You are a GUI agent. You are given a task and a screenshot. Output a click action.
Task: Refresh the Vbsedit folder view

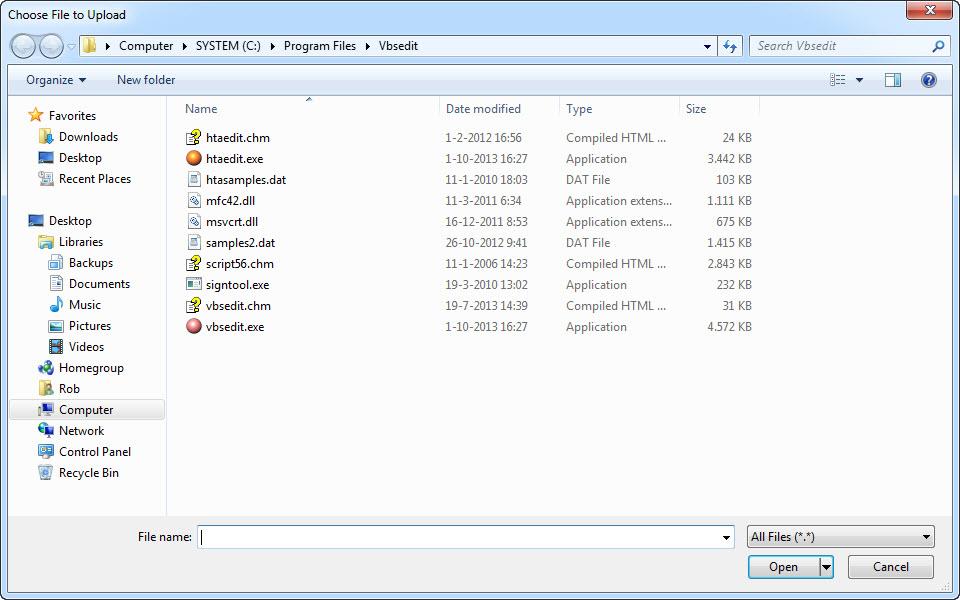tap(730, 46)
